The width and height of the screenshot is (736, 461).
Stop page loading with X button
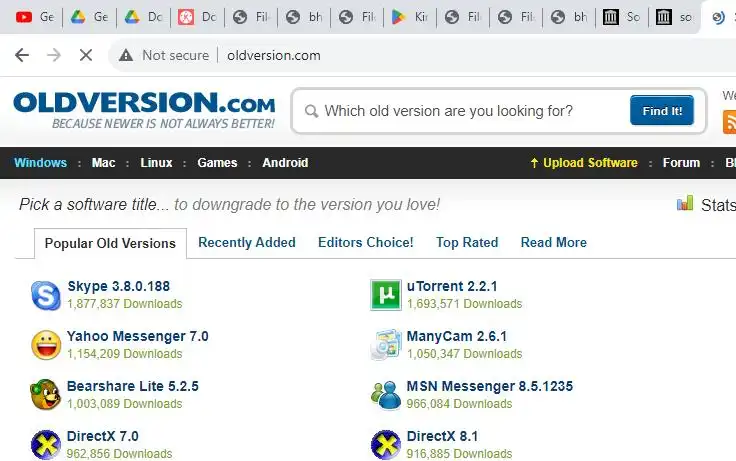point(86,55)
